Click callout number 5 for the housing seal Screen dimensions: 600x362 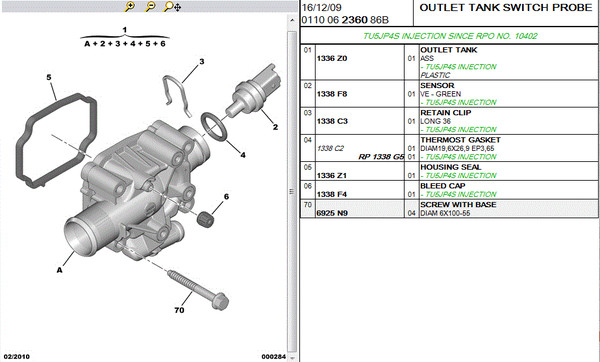tap(49, 77)
